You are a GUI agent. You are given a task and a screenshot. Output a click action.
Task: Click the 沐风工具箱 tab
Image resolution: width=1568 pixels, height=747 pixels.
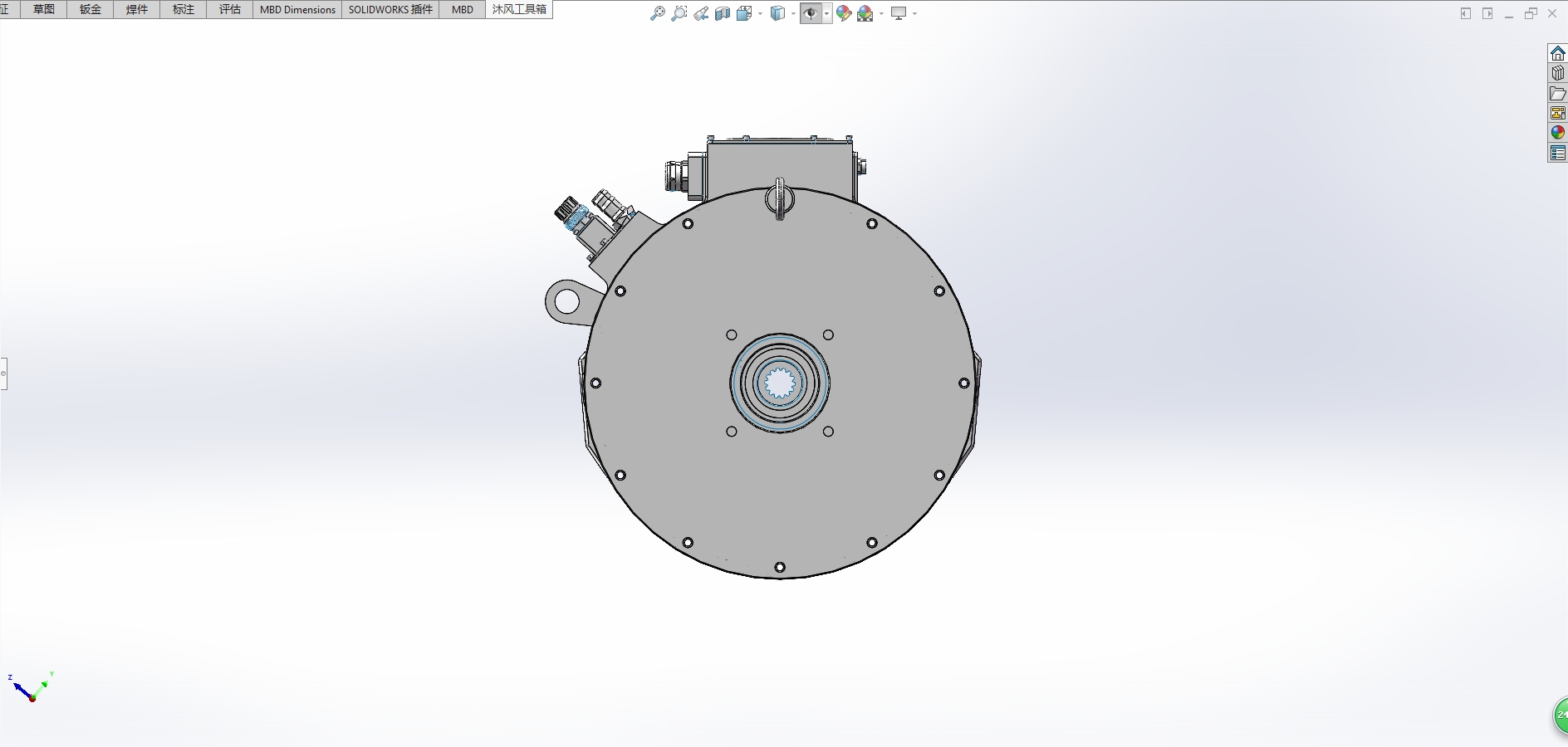coord(519,9)
